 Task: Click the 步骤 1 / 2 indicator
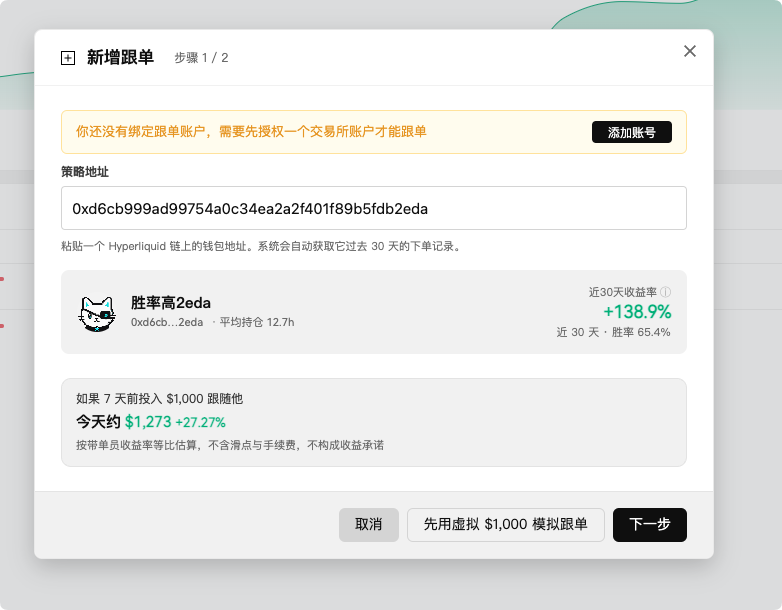coord(201,58)
